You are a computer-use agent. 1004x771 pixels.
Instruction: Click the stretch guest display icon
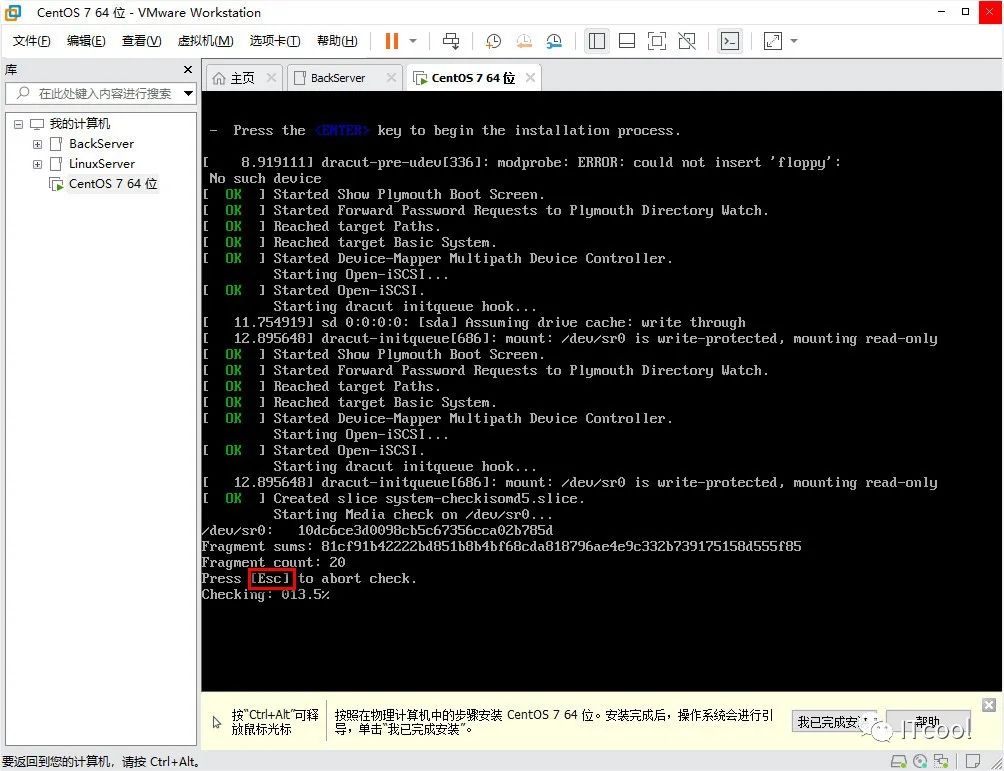773,41
